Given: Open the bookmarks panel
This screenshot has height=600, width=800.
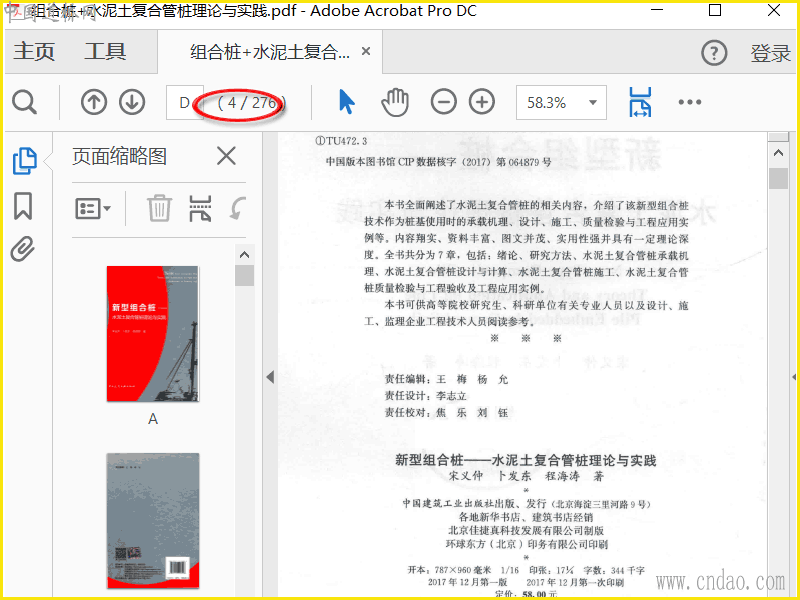Looking at the screenshot, I should tap(23, 206).
